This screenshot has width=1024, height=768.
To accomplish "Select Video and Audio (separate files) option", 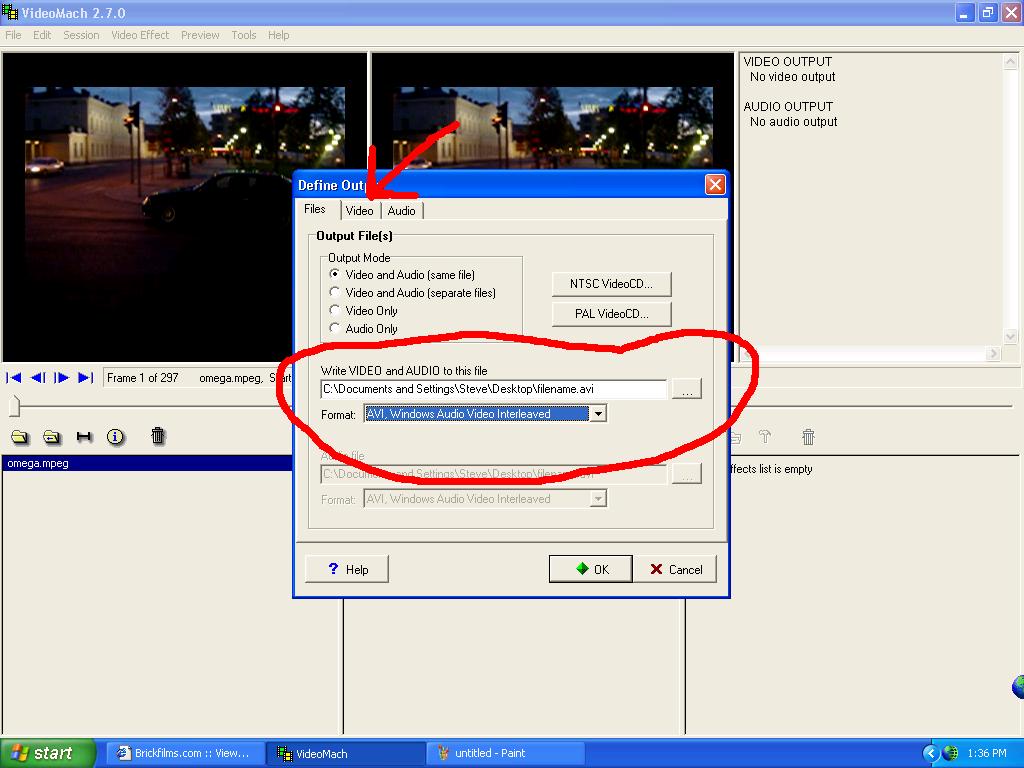I will coord(335,293).
